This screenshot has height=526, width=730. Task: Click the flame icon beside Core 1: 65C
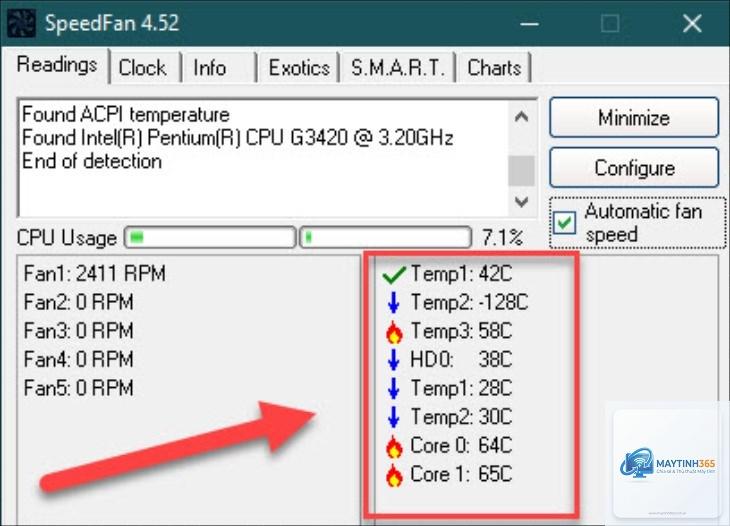point(394,475)
